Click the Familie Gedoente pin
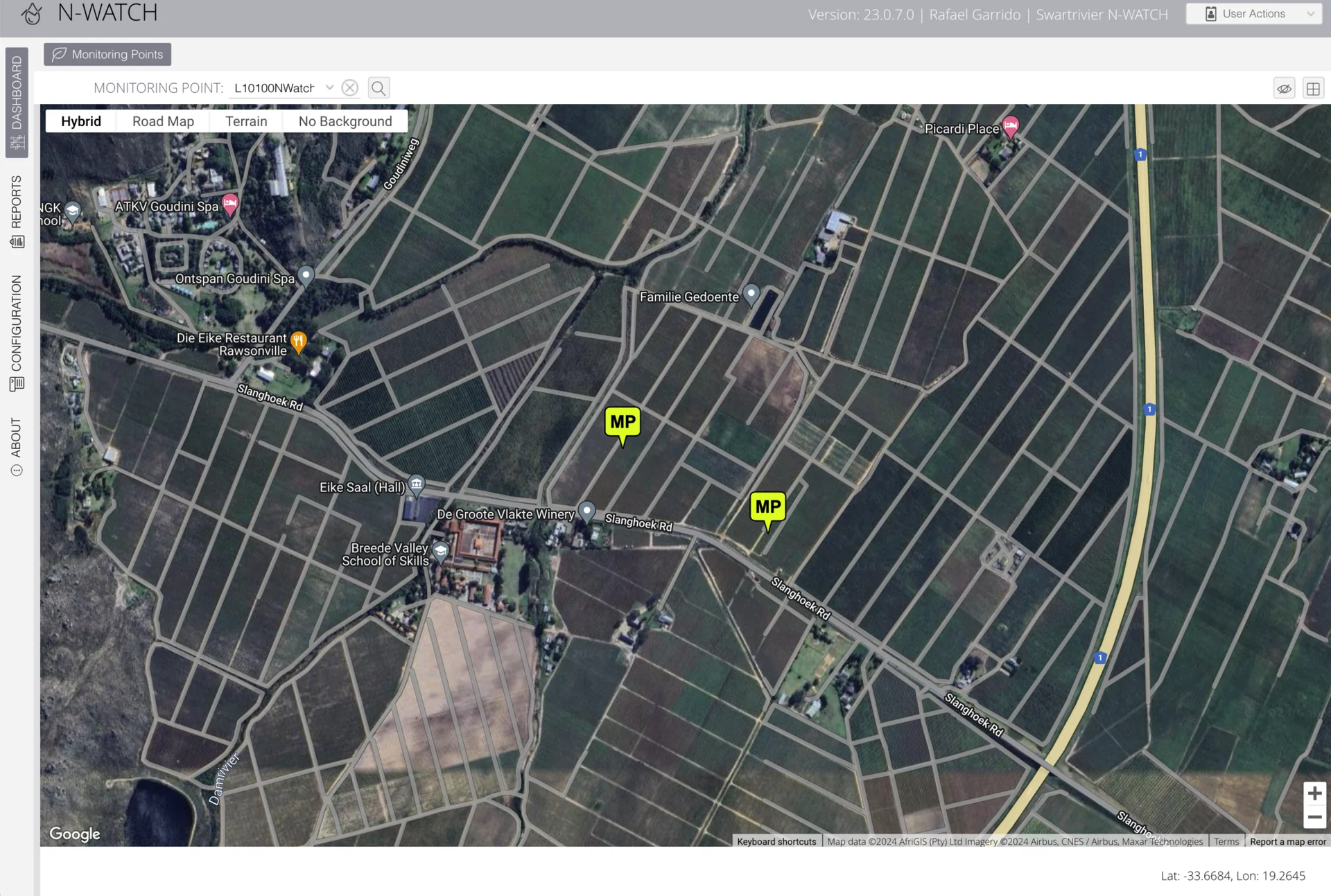1331x896 pixels. coord(751,295)
